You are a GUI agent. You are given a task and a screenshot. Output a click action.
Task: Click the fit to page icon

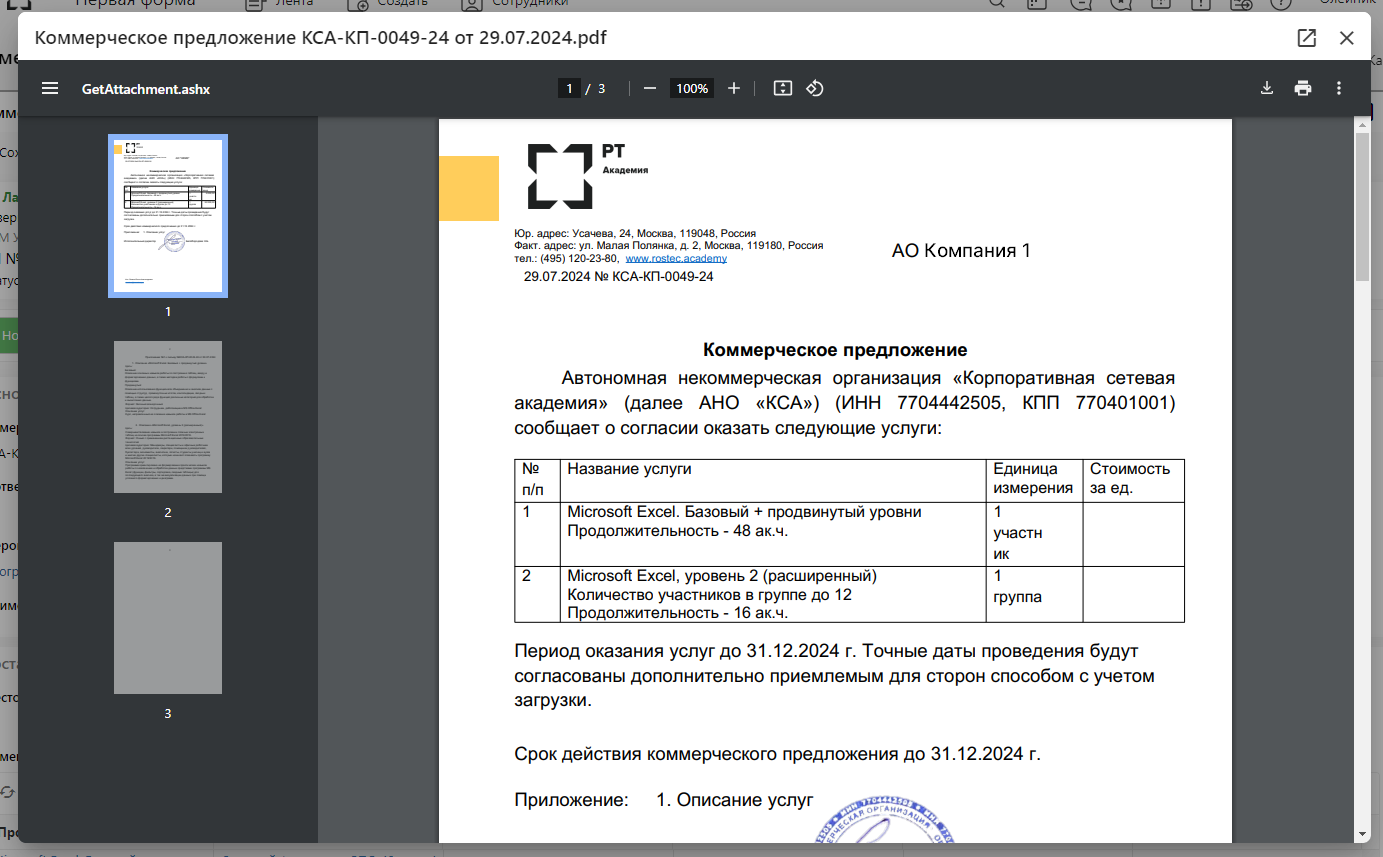[x=783, y=88]
